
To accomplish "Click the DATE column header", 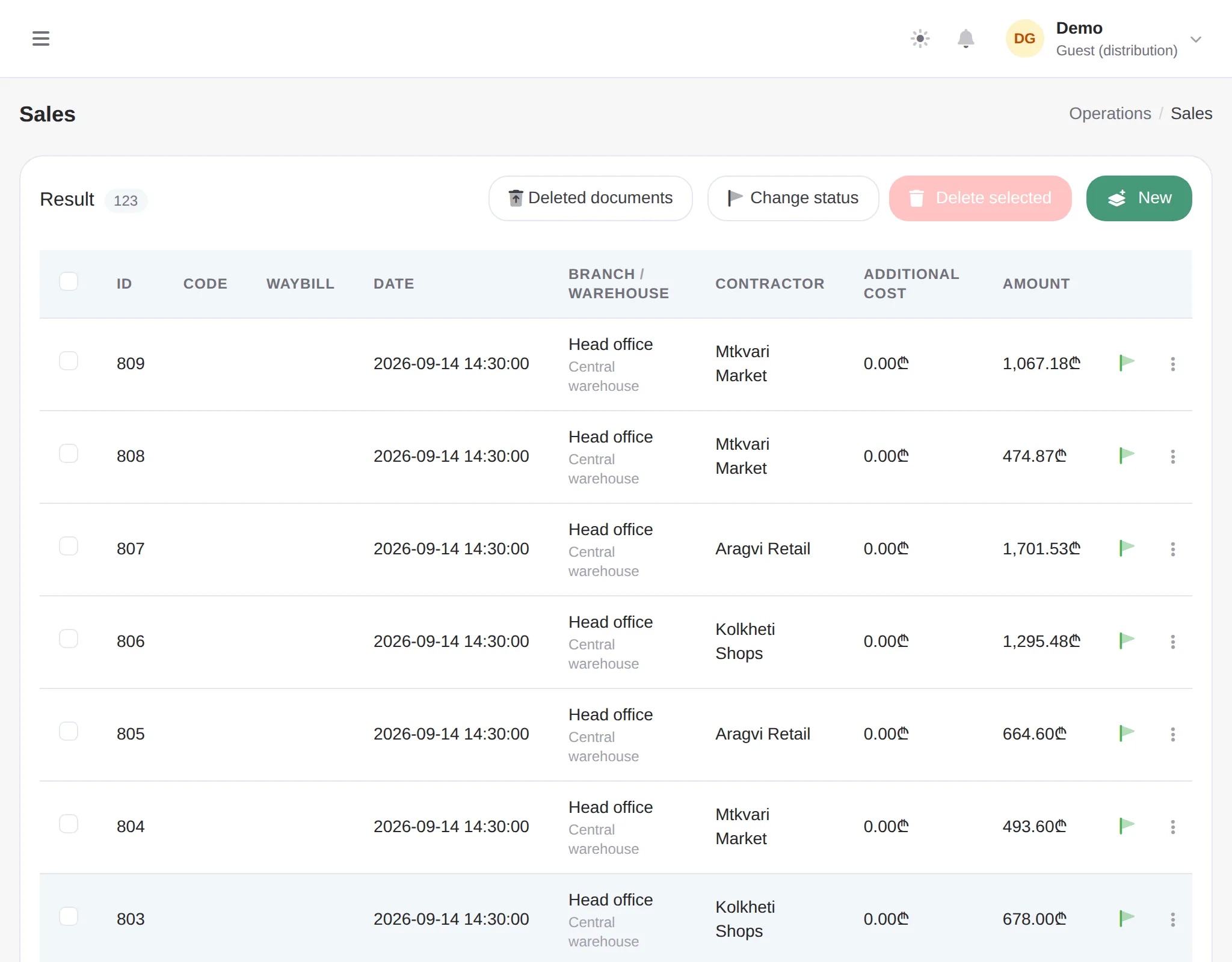I will pyautogui.click(x=393, y=284).
